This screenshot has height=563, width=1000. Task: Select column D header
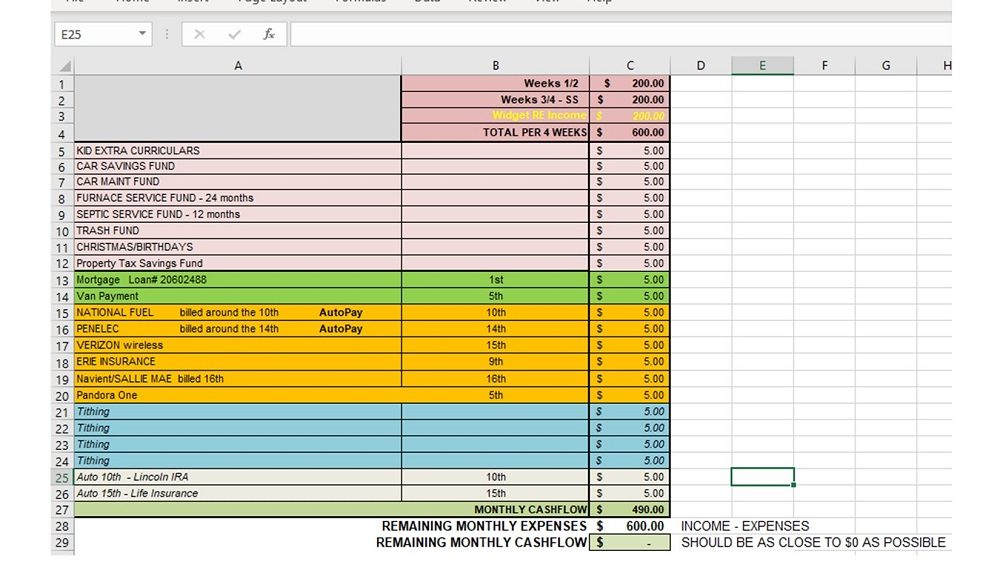point(701,66)
